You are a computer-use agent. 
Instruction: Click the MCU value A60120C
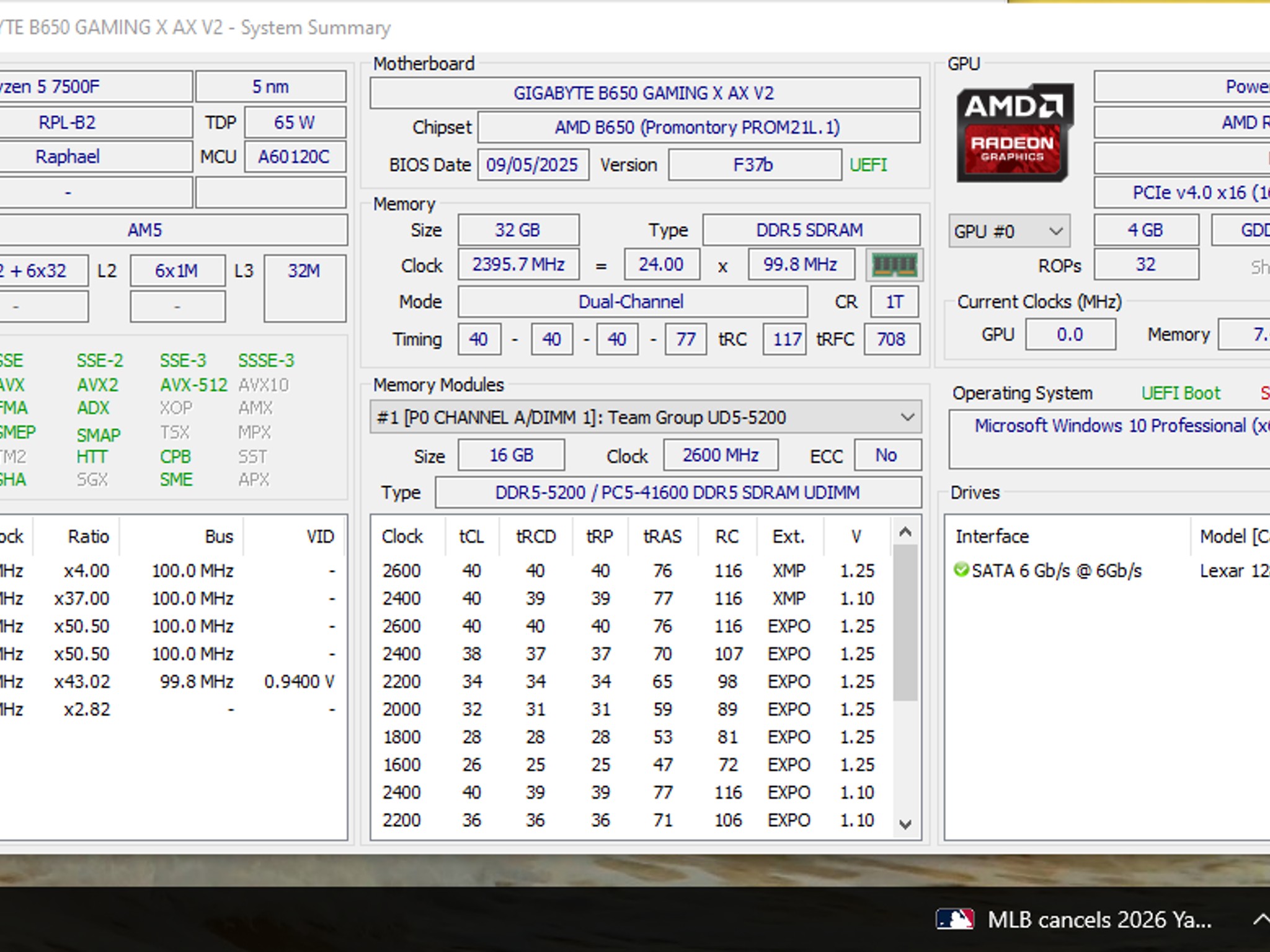(295, 157)
